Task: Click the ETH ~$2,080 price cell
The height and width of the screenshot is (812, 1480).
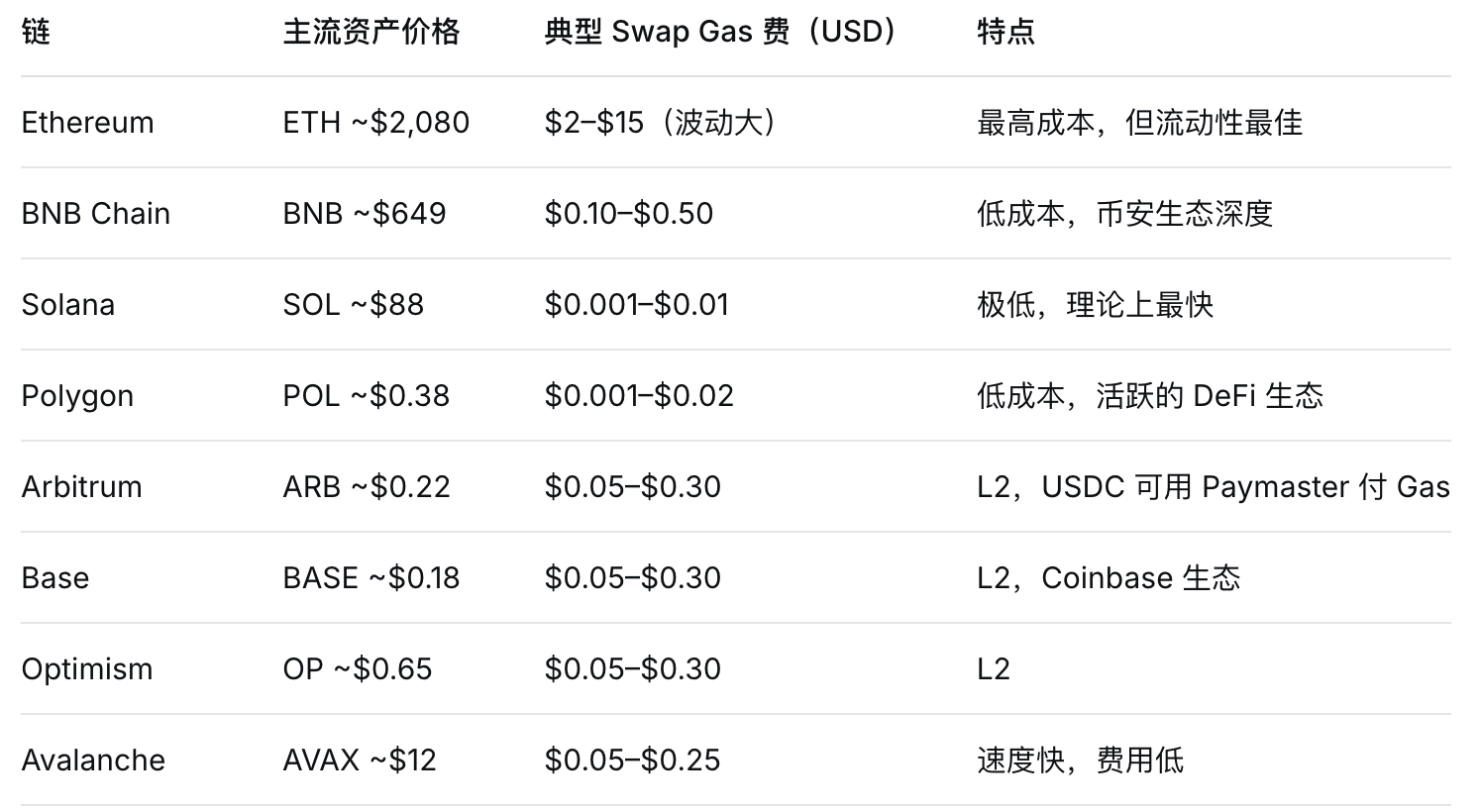Action: click(x=376, y=123)
